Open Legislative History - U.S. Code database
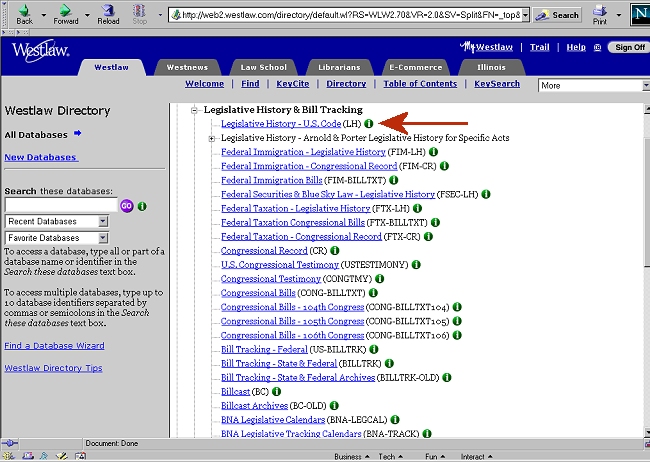 coord(281,124)
